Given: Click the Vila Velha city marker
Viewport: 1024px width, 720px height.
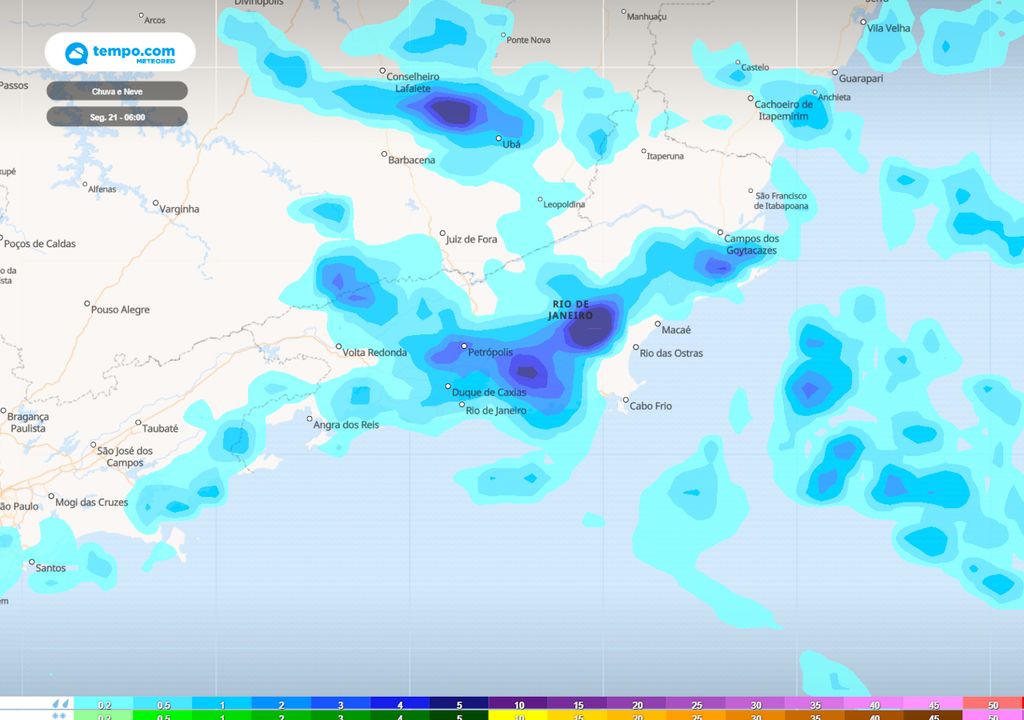Looking at the screenshot, I should [862, 22].
